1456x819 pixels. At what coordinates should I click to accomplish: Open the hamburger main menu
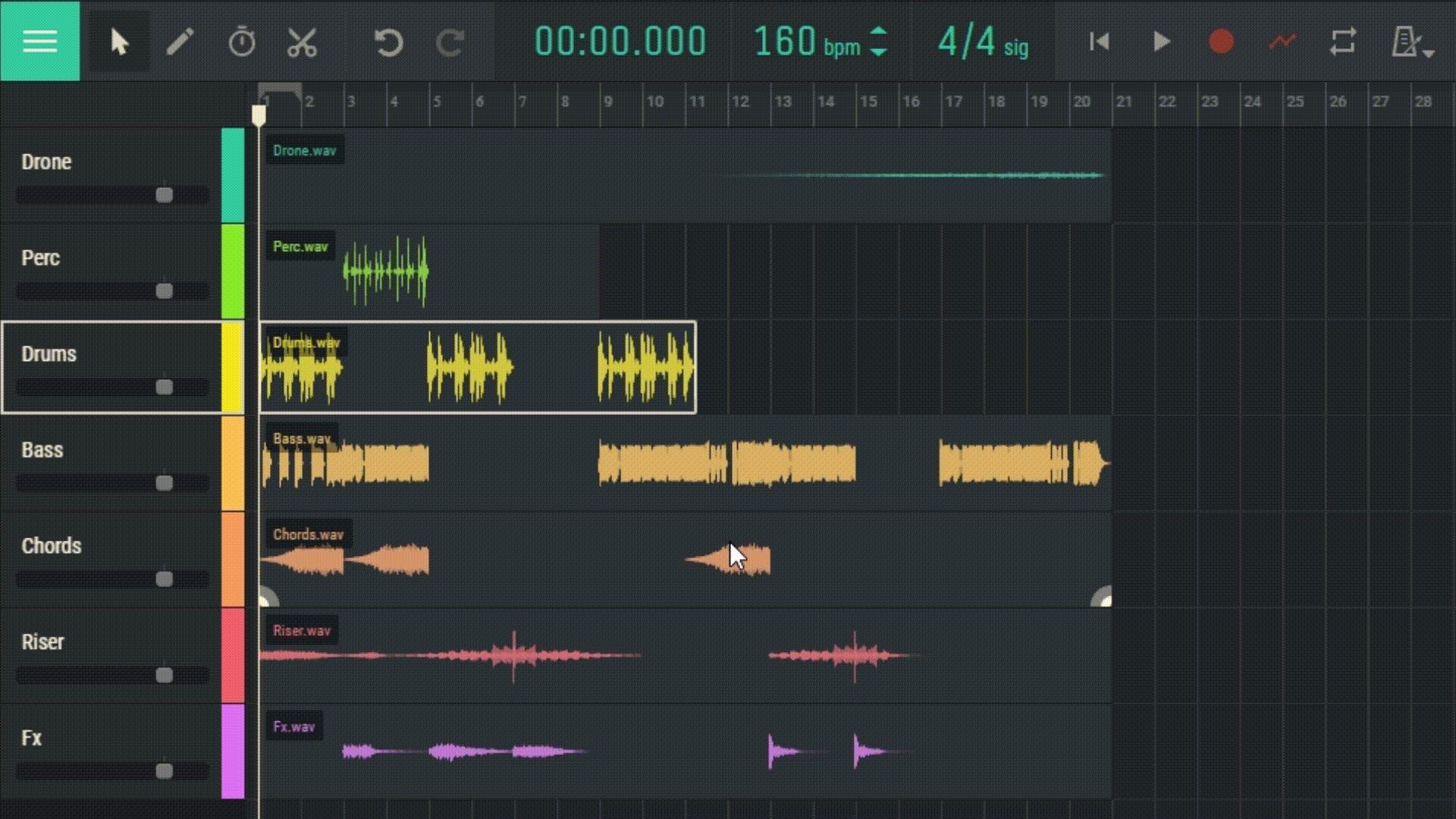(x=39, y=41)
